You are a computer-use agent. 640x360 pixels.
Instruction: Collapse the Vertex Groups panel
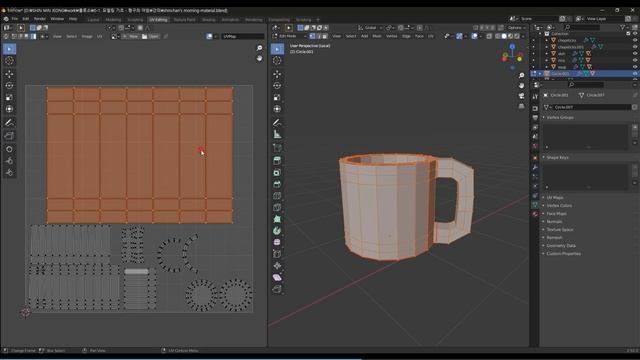click(x=560, y=117)
